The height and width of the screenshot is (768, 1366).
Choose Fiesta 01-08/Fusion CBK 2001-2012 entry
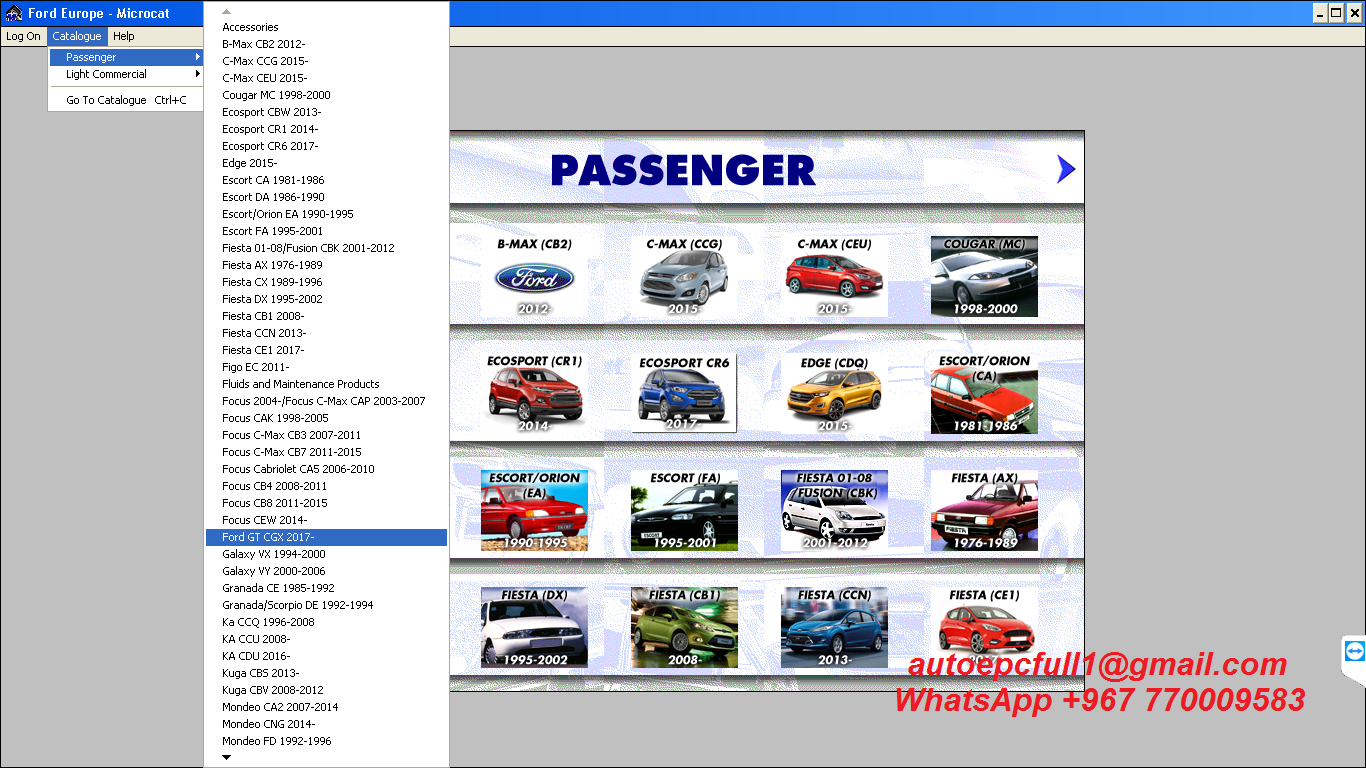coord(326,248)
